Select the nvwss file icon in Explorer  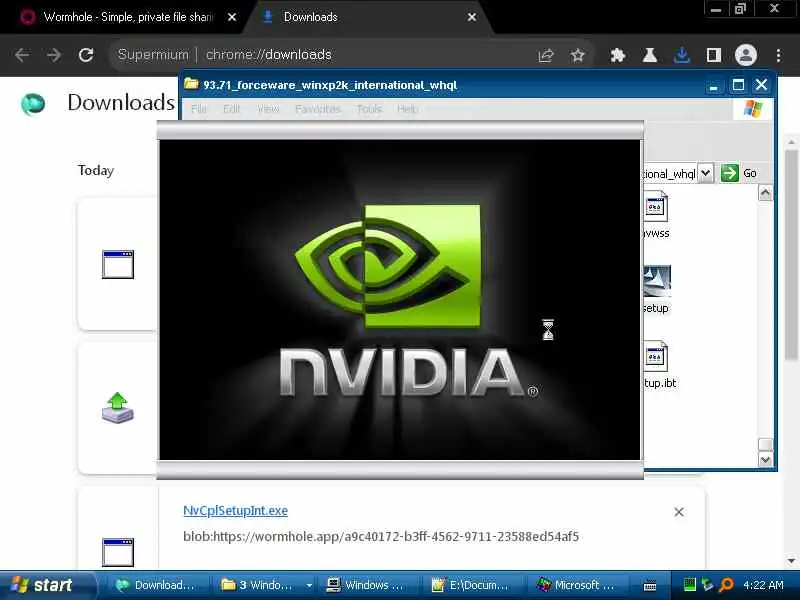tap(656, 207)
